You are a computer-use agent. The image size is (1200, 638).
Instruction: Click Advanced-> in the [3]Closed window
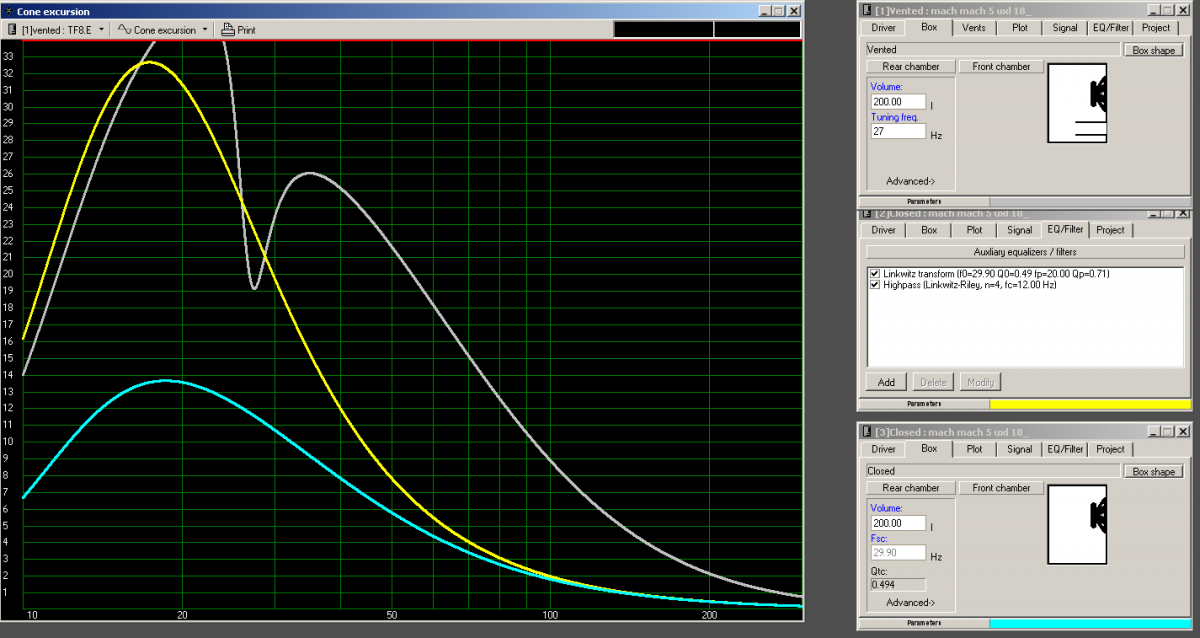coord(910,602)
